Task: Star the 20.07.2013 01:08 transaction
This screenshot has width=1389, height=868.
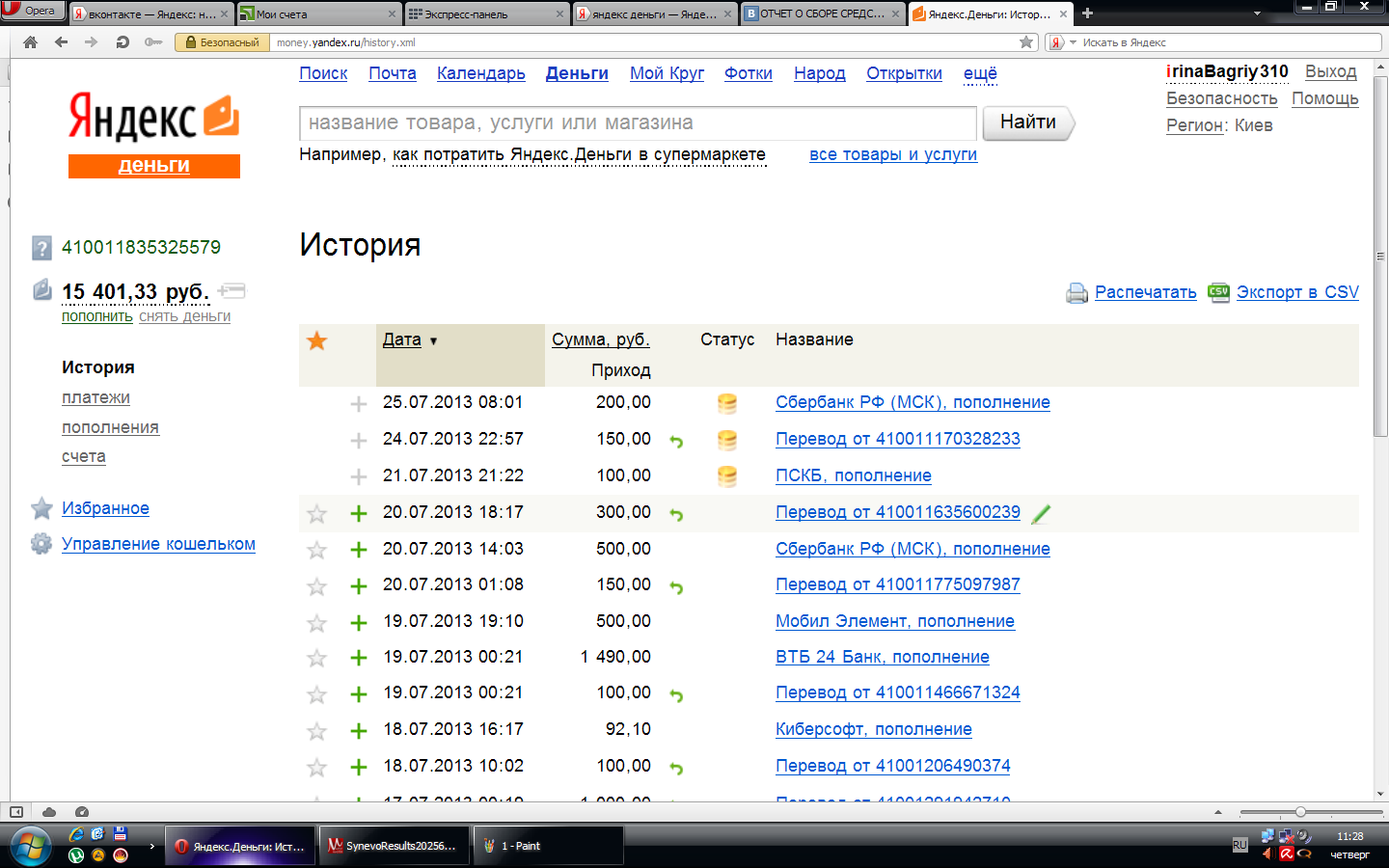Action: point(316,586)
